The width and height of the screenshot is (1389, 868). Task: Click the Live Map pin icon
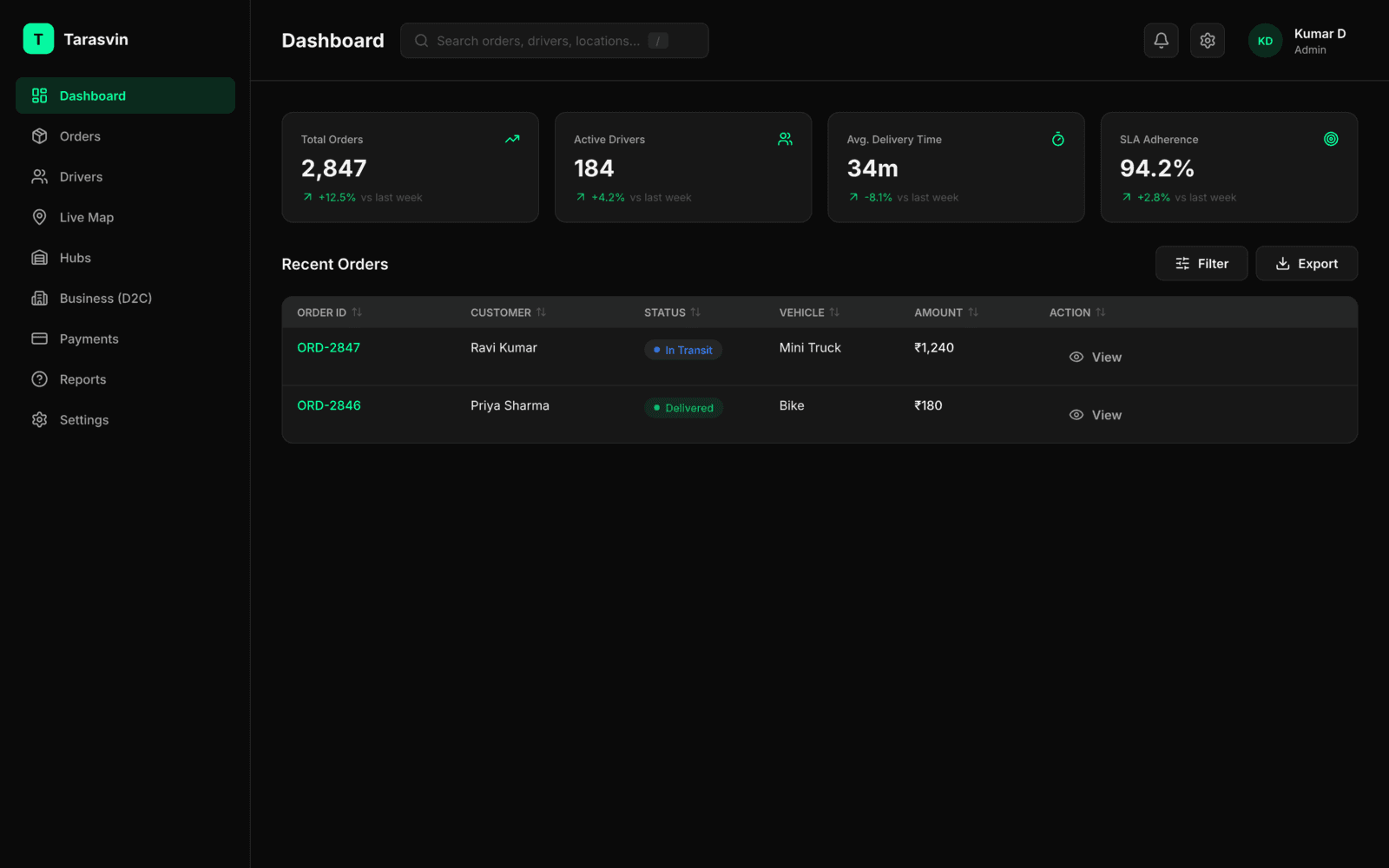pyautogui.click(x=39, y=217)
